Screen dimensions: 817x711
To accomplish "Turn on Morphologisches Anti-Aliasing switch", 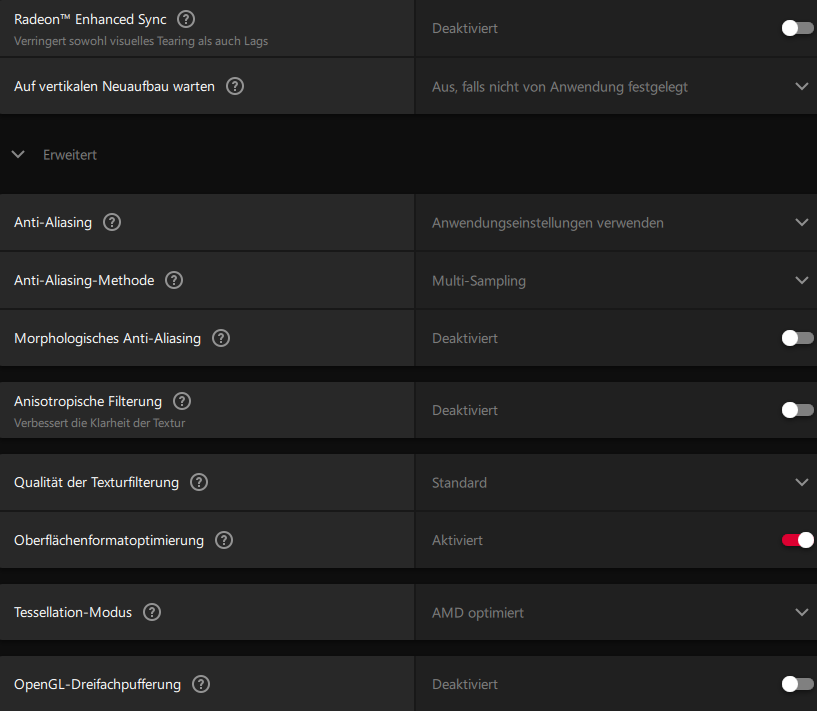I will [x=797, y=338].
